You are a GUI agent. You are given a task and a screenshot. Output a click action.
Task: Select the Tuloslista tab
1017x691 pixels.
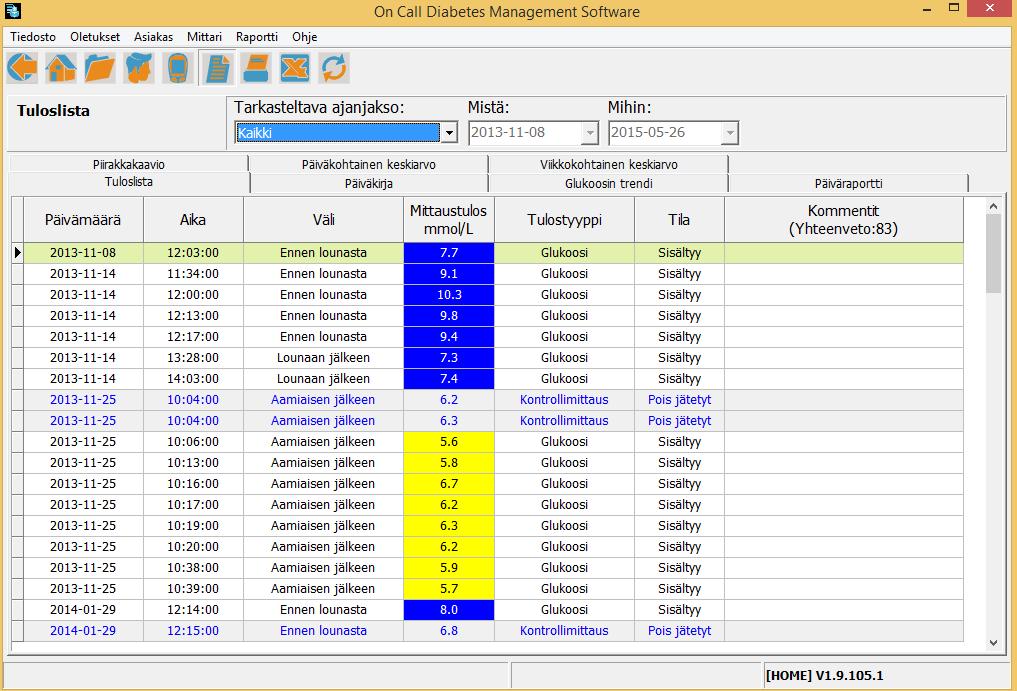click(128, 182)
